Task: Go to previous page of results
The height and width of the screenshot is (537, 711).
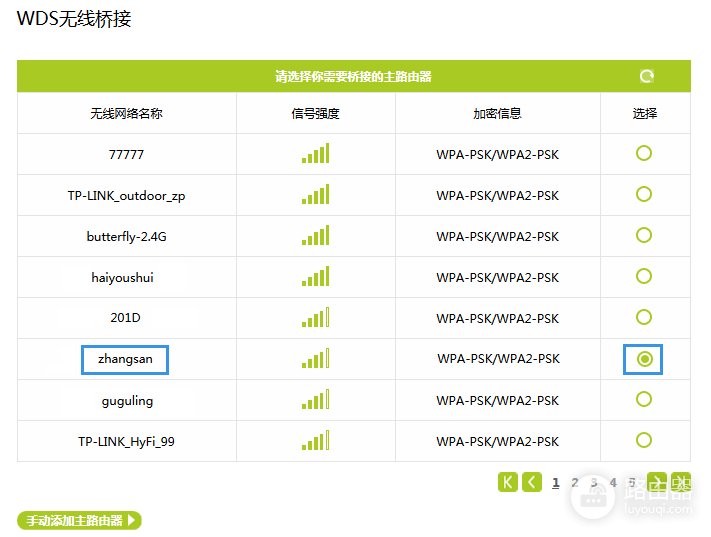Action: coord(532,482)
